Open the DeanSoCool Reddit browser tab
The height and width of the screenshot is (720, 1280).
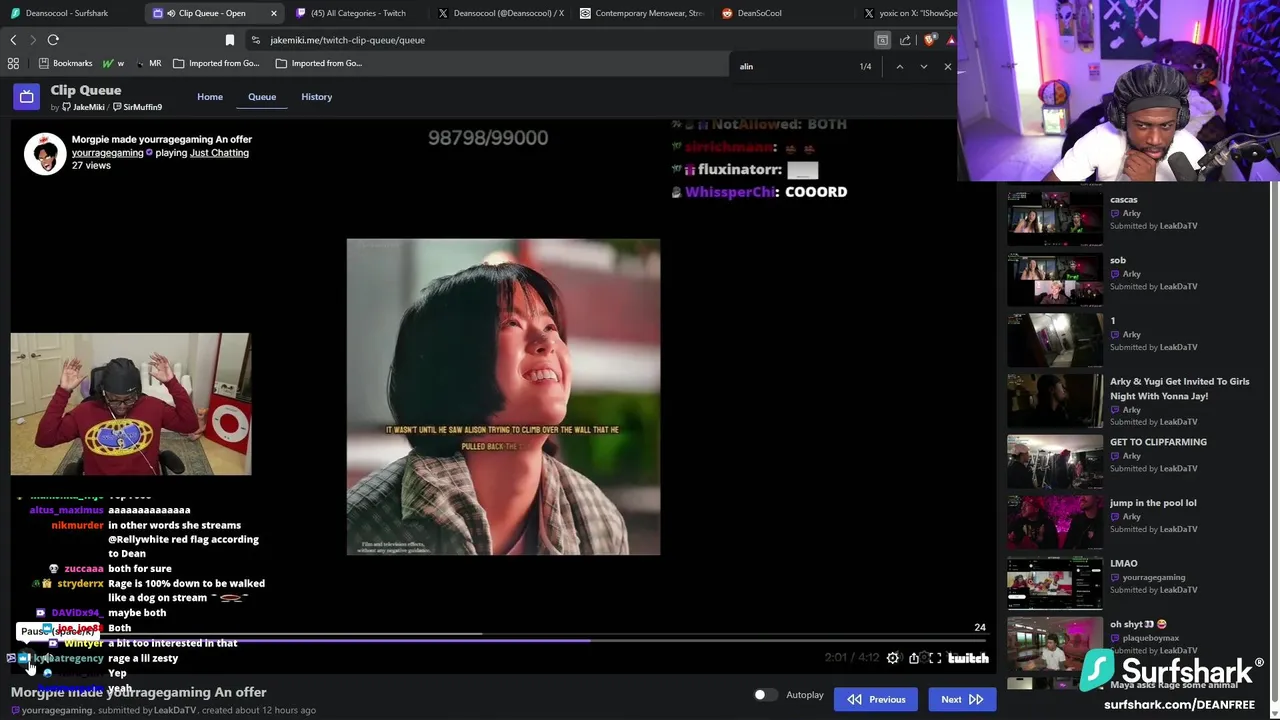coord(785,13)
